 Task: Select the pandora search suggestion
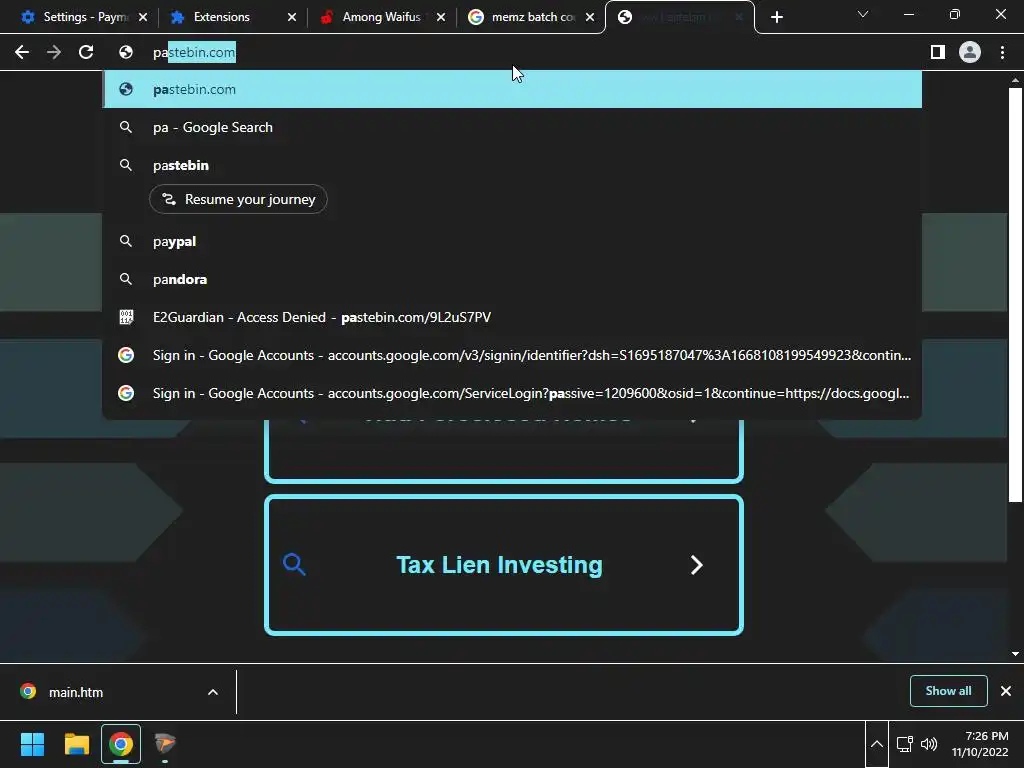point(512,280)
